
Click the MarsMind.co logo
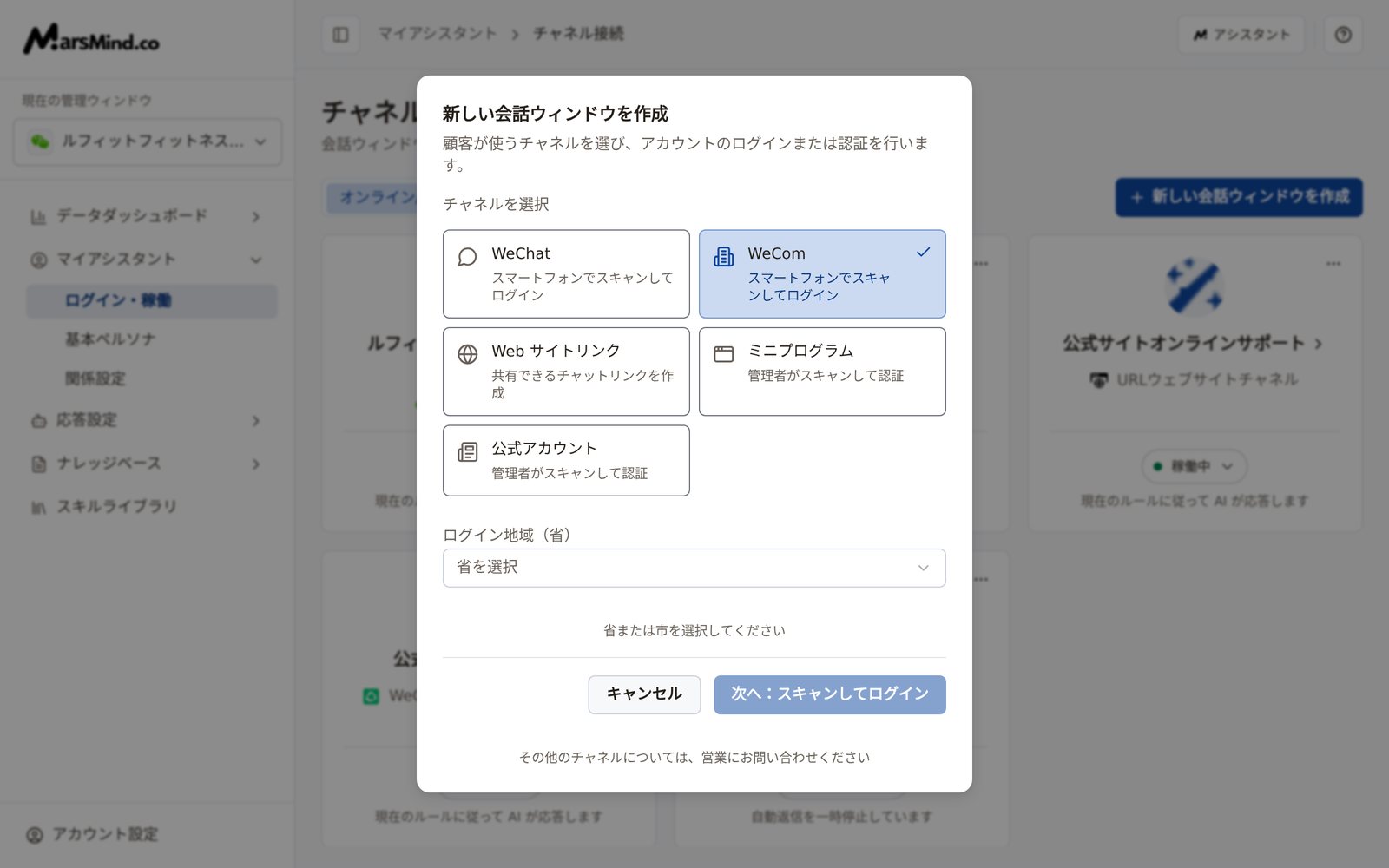coord(91,39)
